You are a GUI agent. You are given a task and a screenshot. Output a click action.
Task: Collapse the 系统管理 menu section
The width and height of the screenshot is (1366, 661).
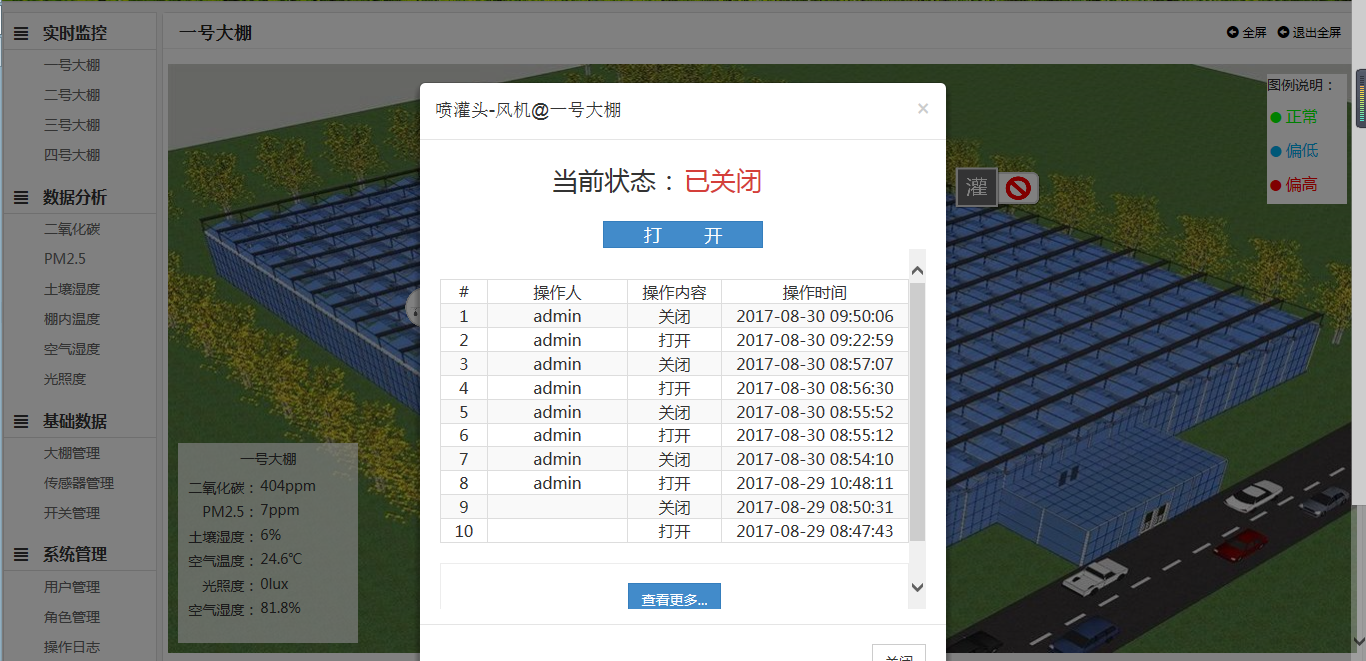75,554
